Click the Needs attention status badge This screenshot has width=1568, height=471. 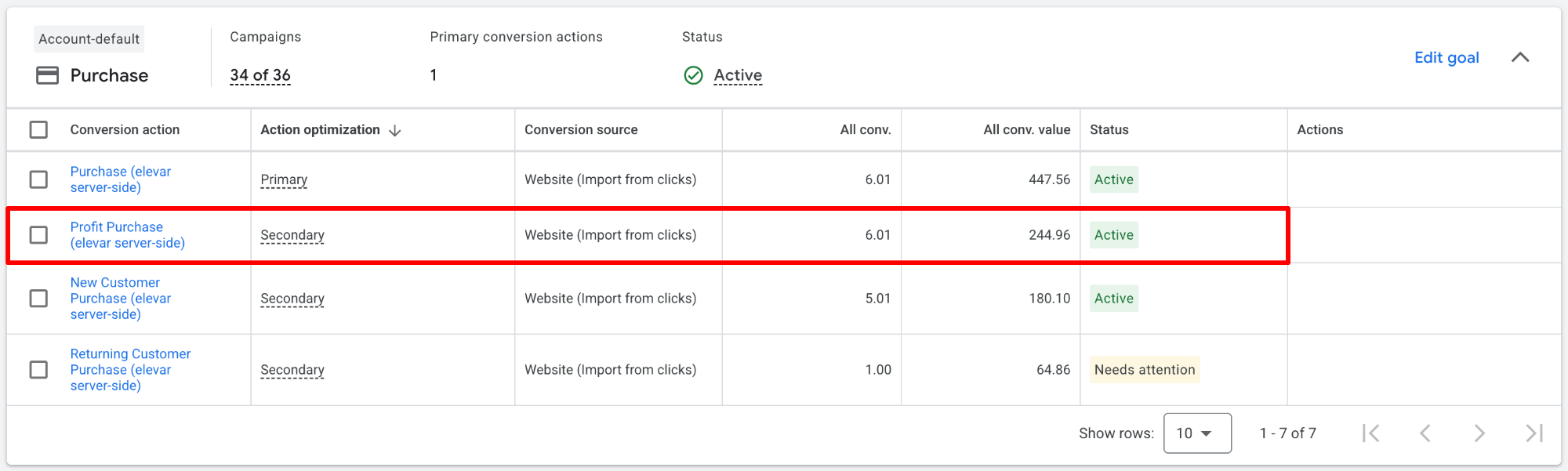click(1145, 370)
